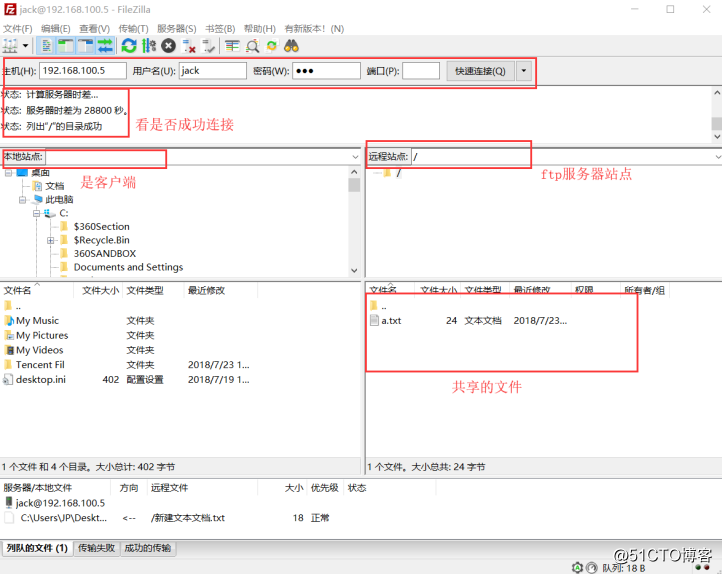Cancel the current operation
The image size is (722, 574).
(x=169, y=46)
